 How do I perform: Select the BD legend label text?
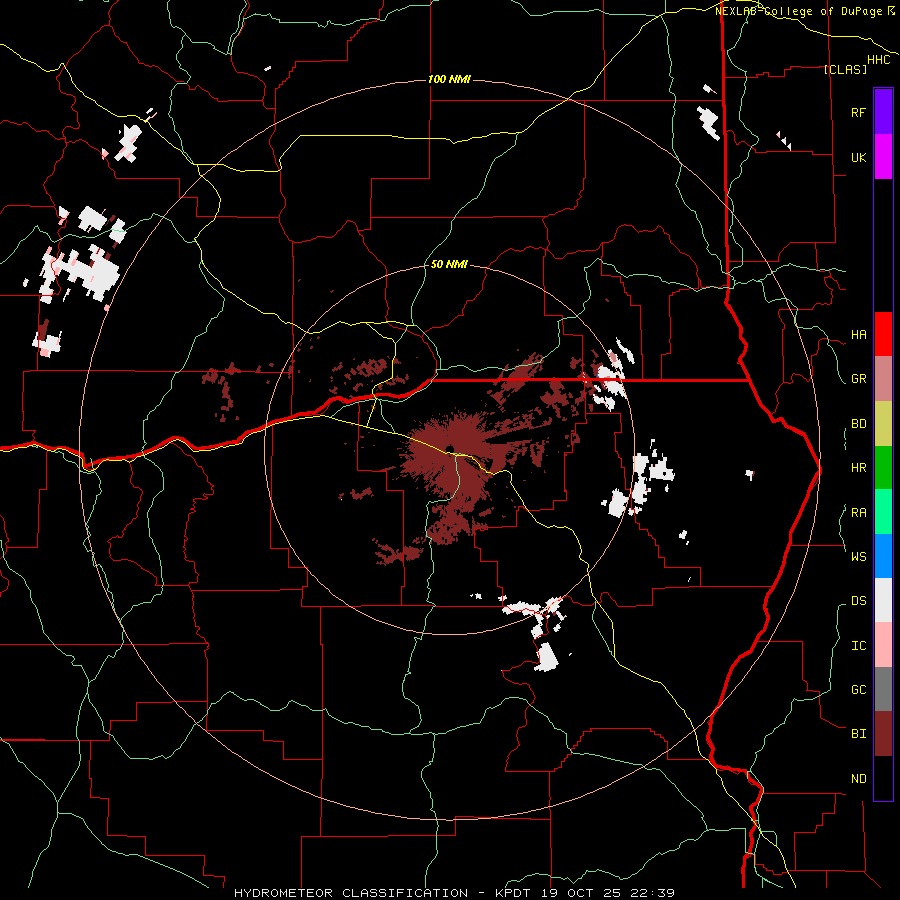click(x=858, y=424)
